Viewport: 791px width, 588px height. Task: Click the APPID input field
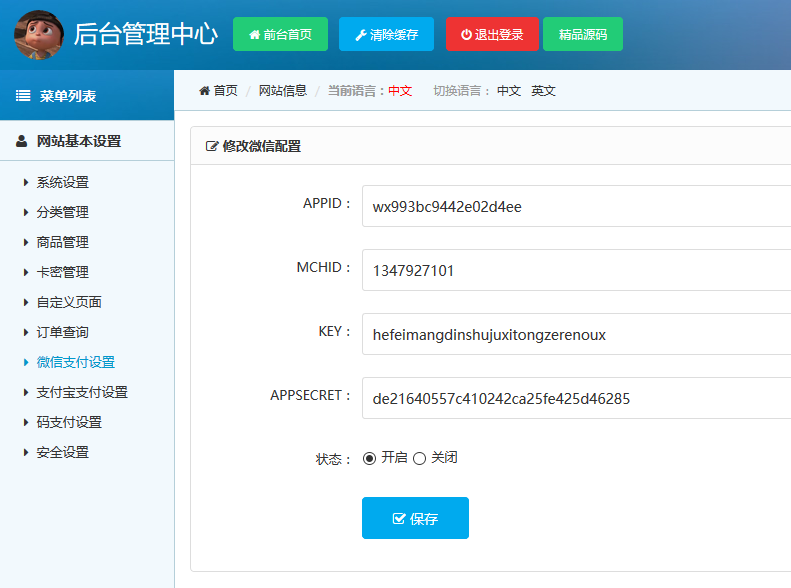coord(576,207)
